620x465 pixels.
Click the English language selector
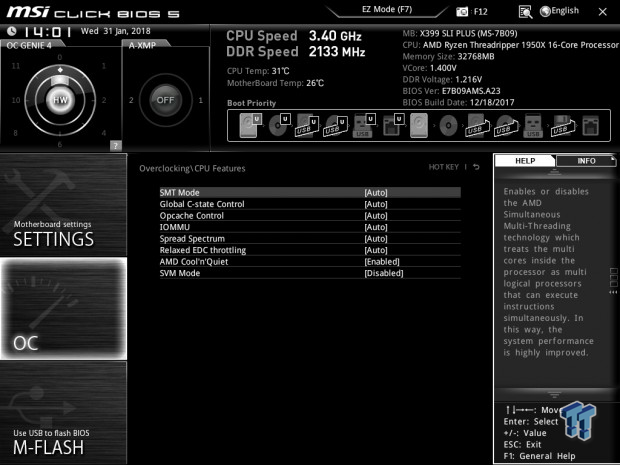pyautogui.click(x=565, y=11)
